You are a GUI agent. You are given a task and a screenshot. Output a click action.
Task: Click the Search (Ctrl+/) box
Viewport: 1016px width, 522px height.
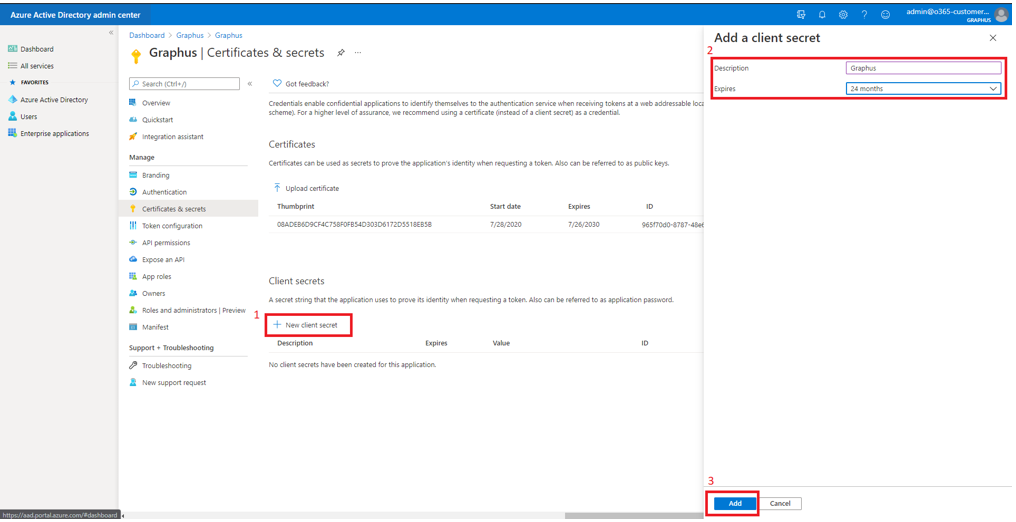(184, 84)
